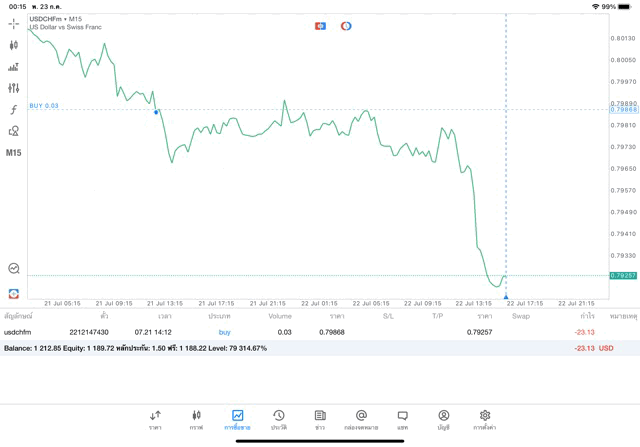Tap the red-blue flag icon atop chart
Viewport: 640px width, 447px height.
coord(320,26)
